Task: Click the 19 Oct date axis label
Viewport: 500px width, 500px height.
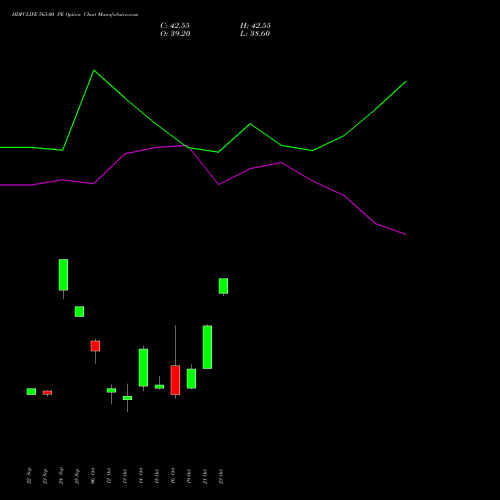Action: coord(189,476)
